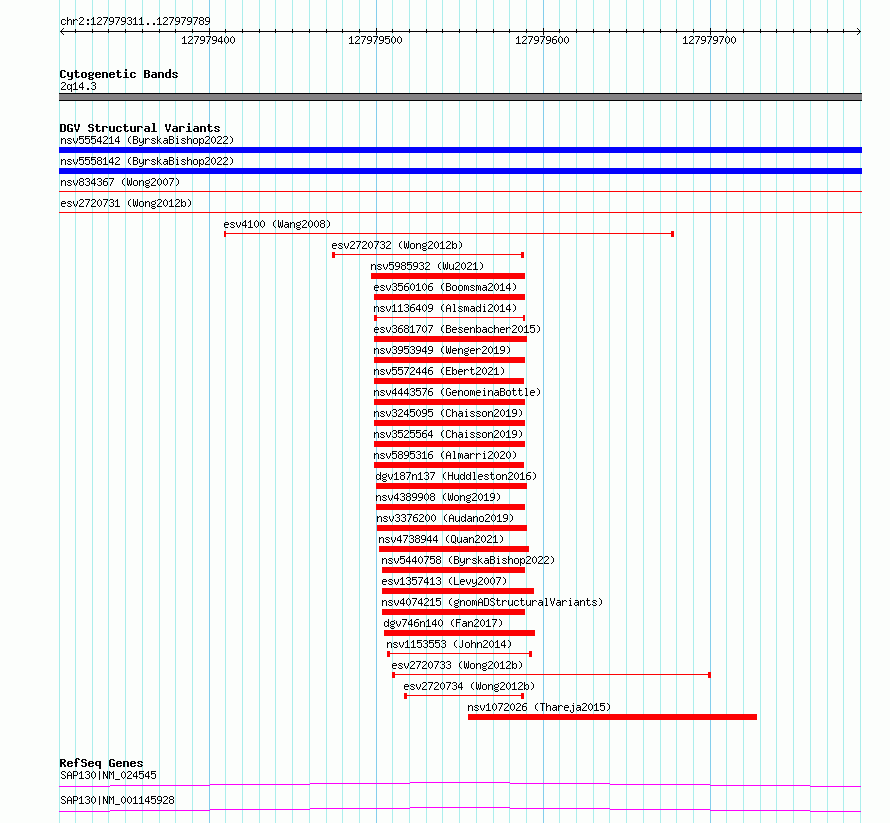Click the 127979500 ruler tick label
Image resolution: width=890 pixels, height=823 pixels.
pos(375,40)
